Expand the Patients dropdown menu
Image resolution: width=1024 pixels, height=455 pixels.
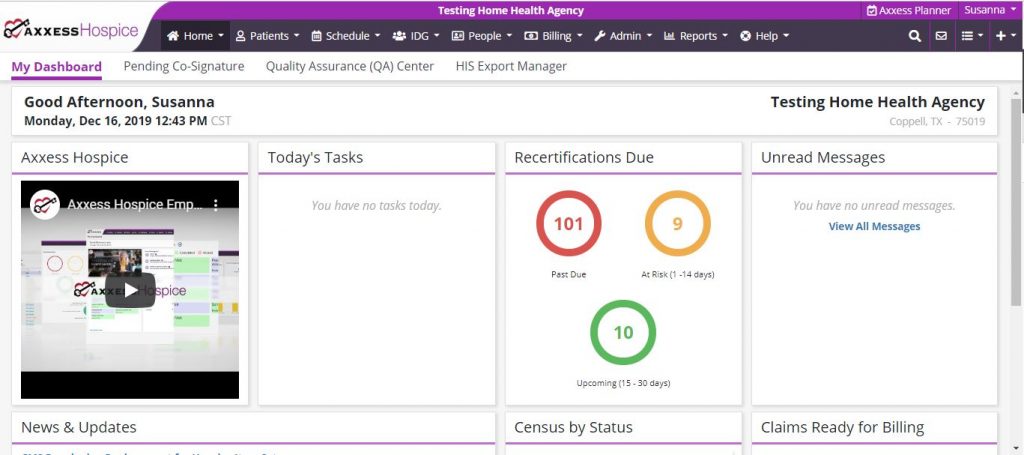[267, 36]
